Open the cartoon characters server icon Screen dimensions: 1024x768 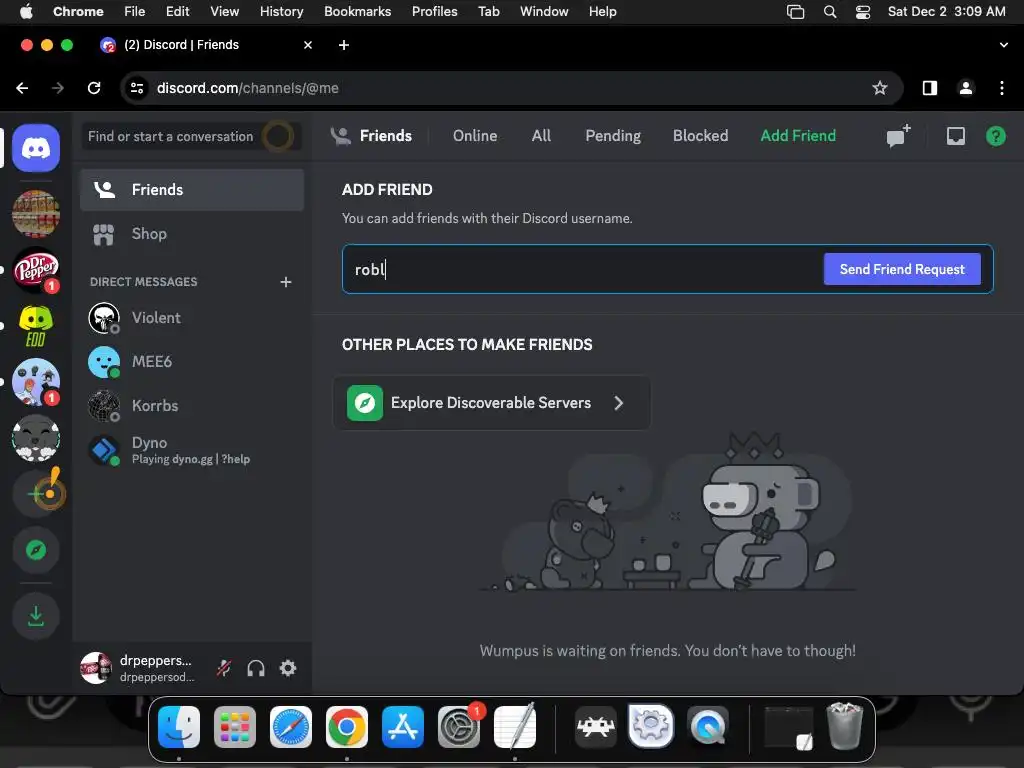coord(36,382)
